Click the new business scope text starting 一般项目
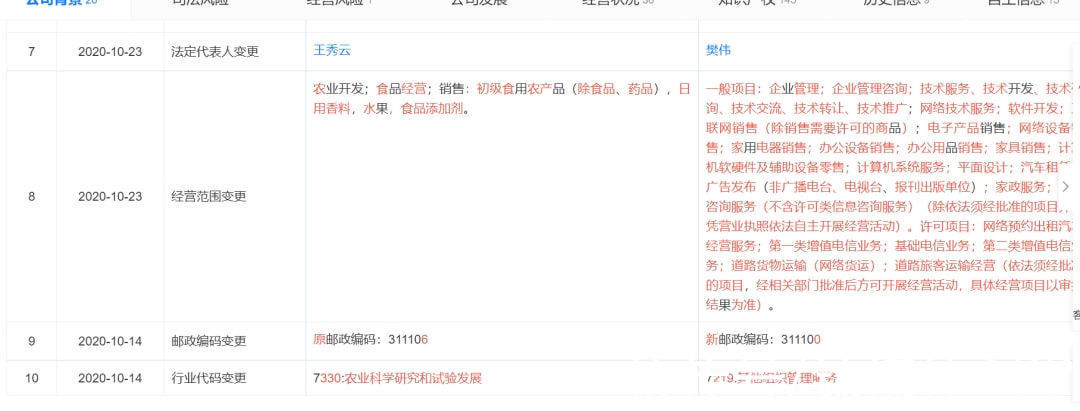Viewport: 1080px width, 411px height. (889, 196)
